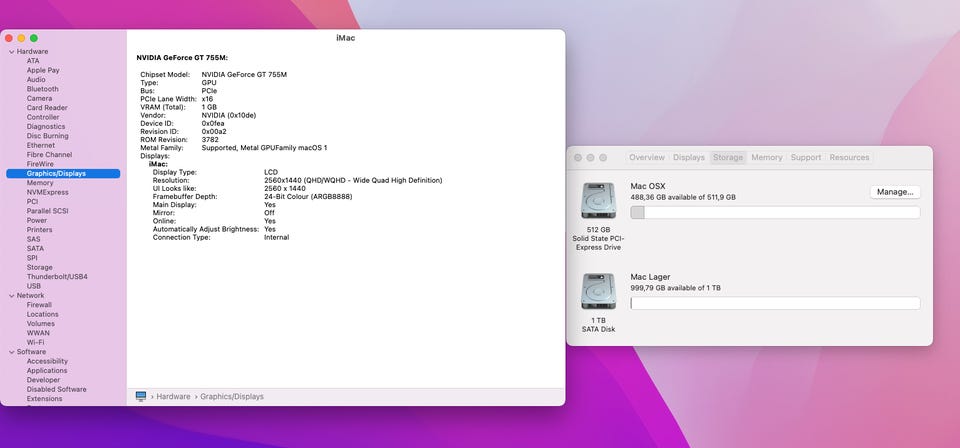Viewport: 960px width, 448px height.
Task: Select USB in the sidebar
Action: [x=34, y=286]
